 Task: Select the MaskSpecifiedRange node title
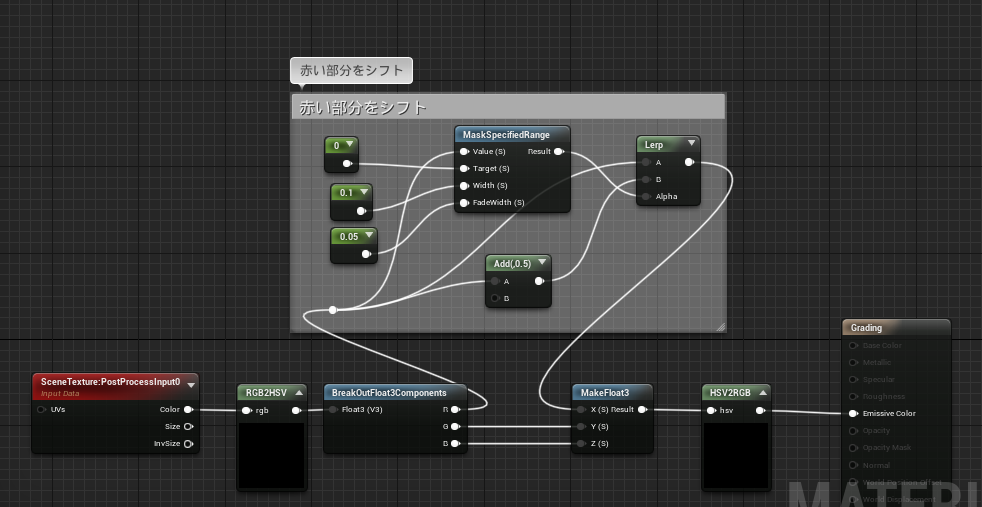pos(506,135)
